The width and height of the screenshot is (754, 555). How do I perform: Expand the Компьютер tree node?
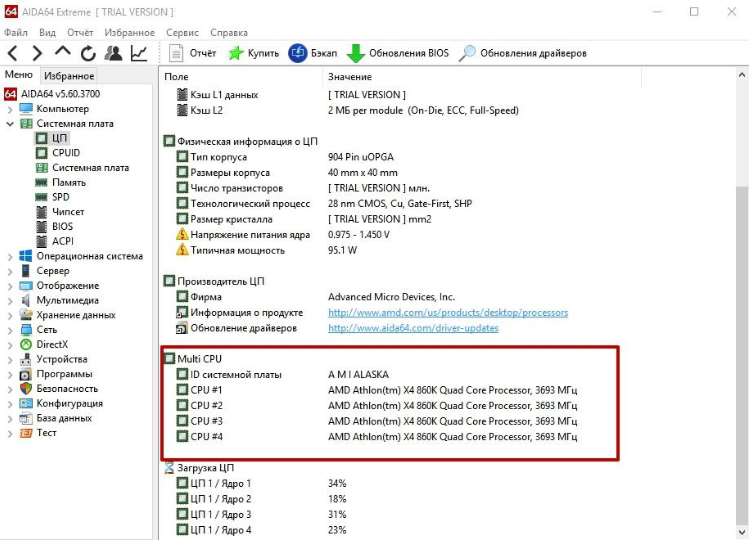(10, 109)
